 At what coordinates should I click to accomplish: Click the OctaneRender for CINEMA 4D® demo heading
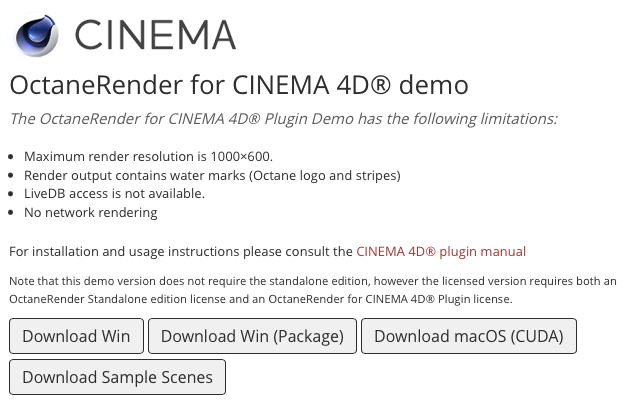coord(238,85)
